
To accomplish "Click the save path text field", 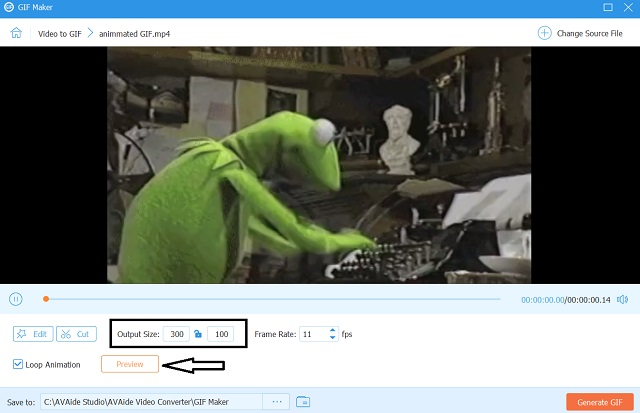I will pyautogui.click(x=151, y=402).
